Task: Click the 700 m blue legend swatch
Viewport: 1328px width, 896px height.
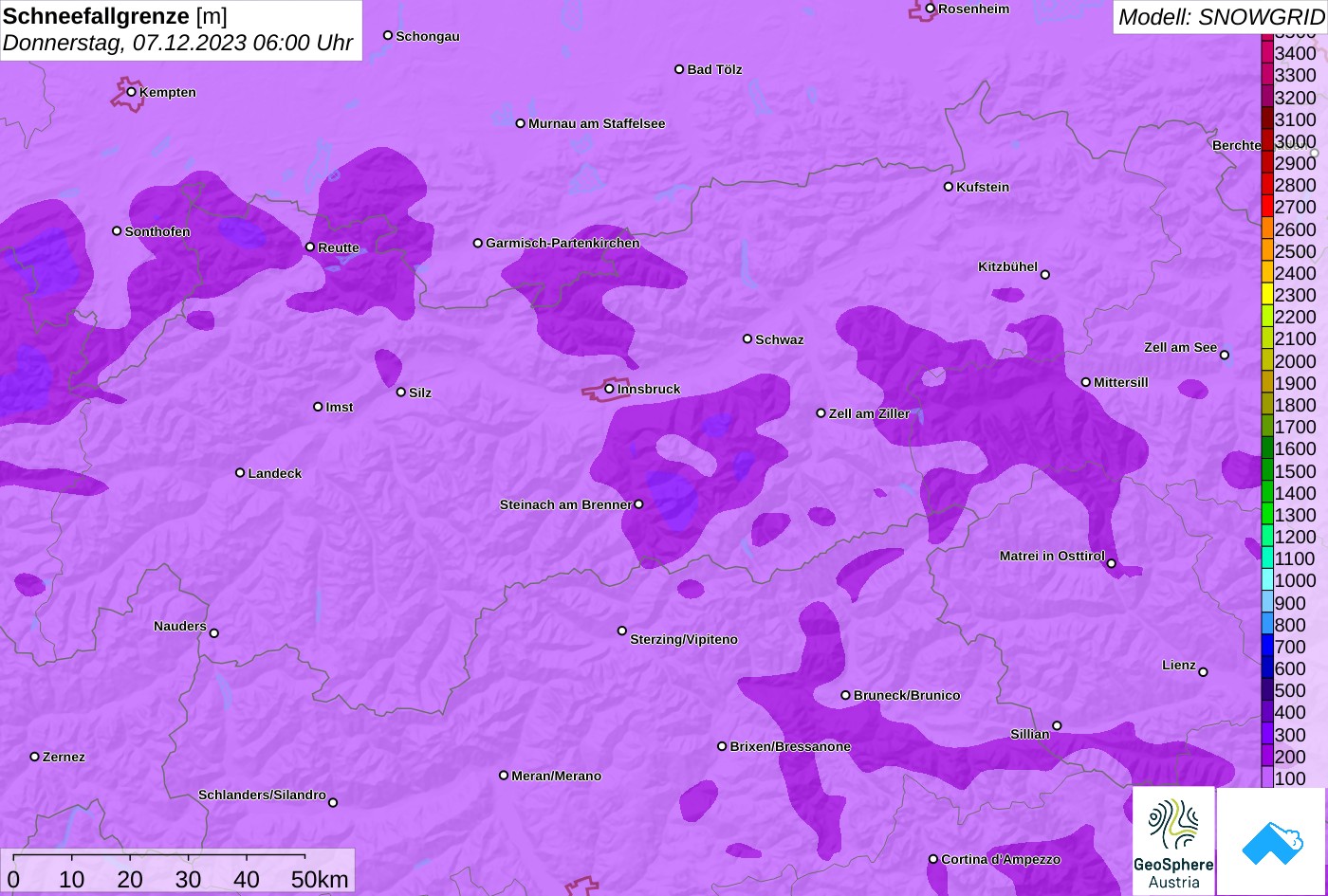Action: [1266, 646]
